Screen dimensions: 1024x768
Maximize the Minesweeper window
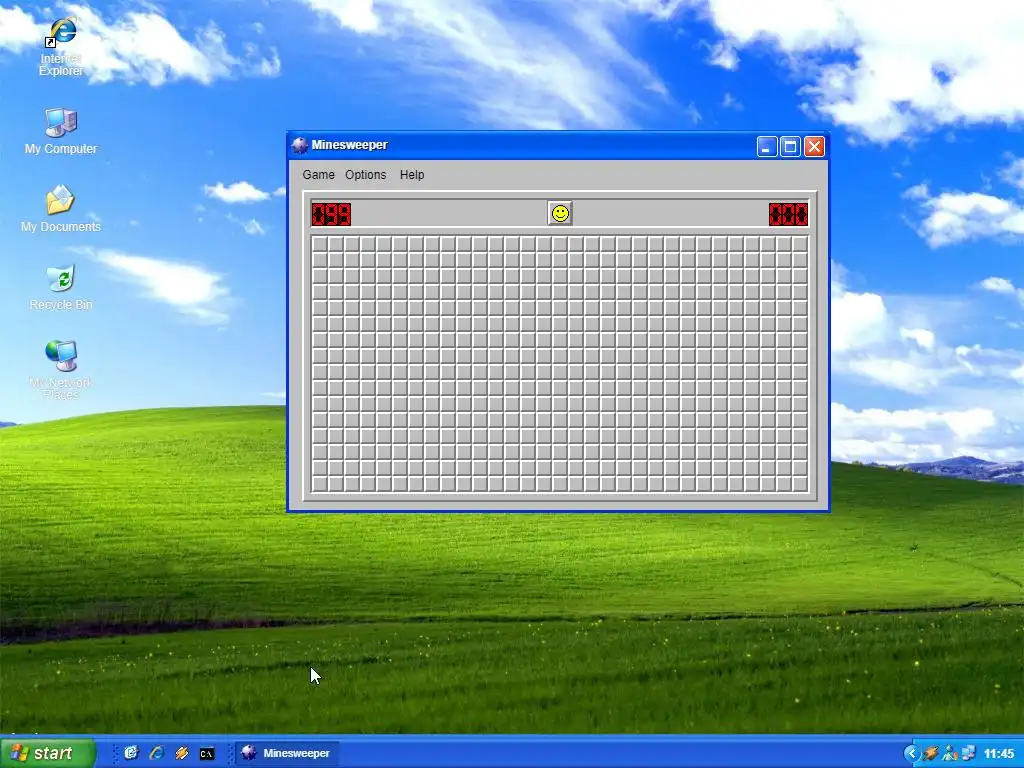pos(790,146)
